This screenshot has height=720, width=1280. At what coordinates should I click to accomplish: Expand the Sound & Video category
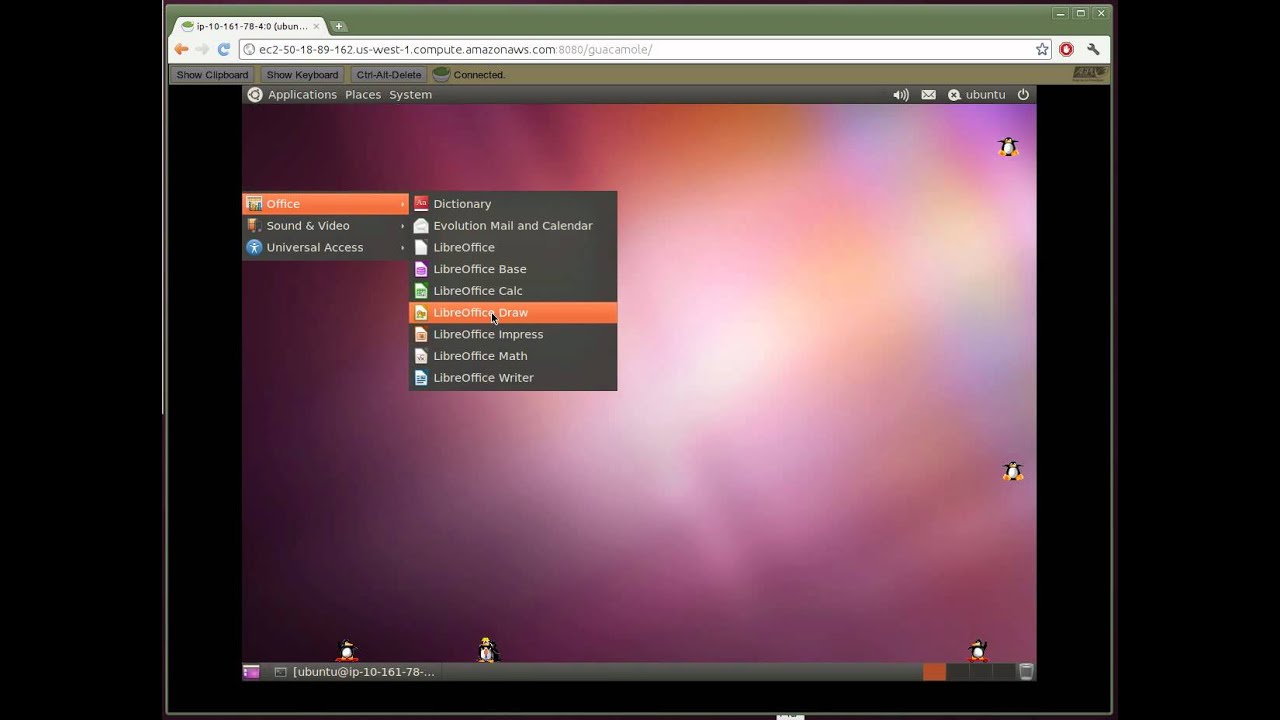coord(326,225)
